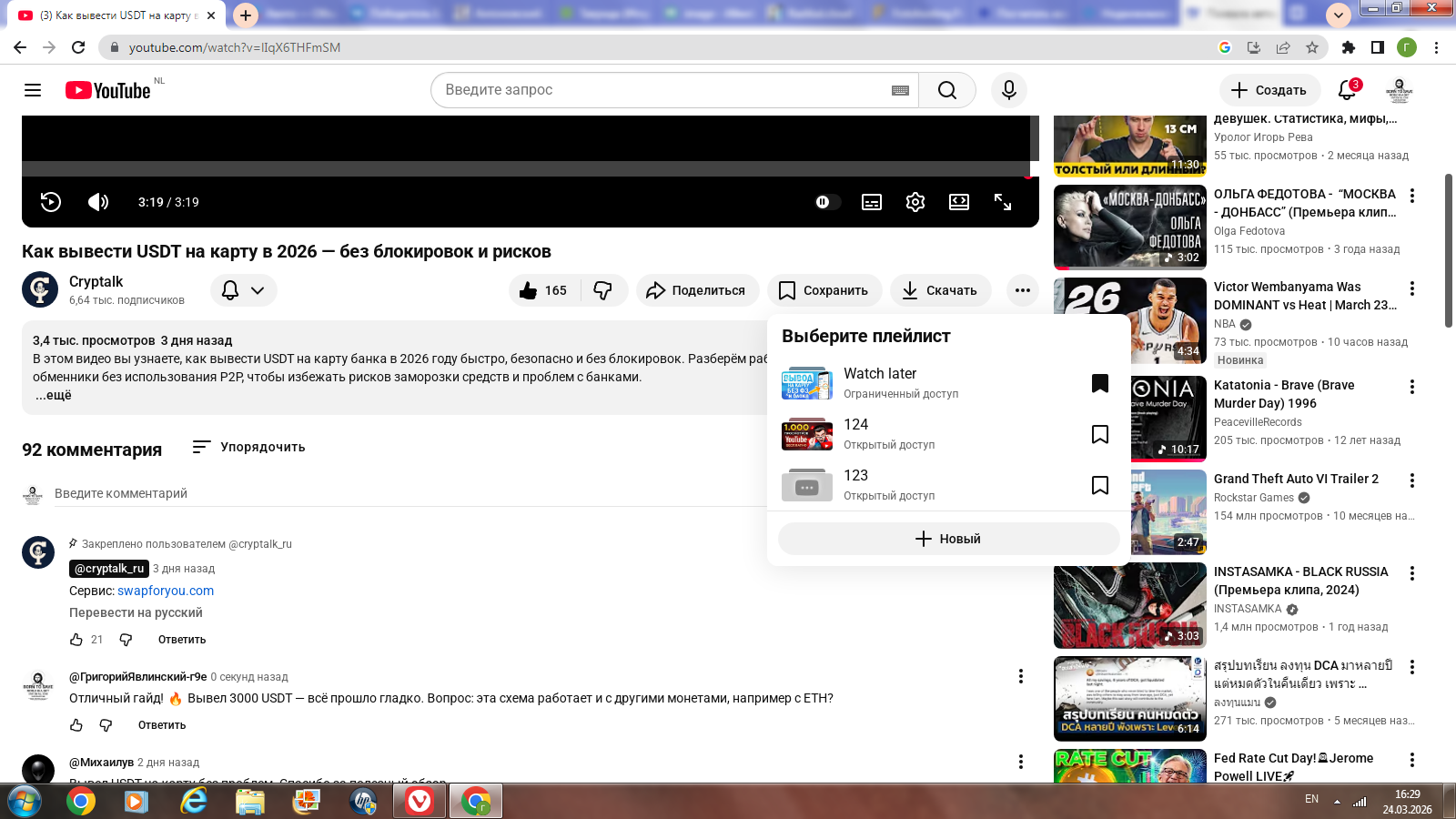Open the on-screen keyboard in search box
Screen dimensions: 1456x819
900,90
